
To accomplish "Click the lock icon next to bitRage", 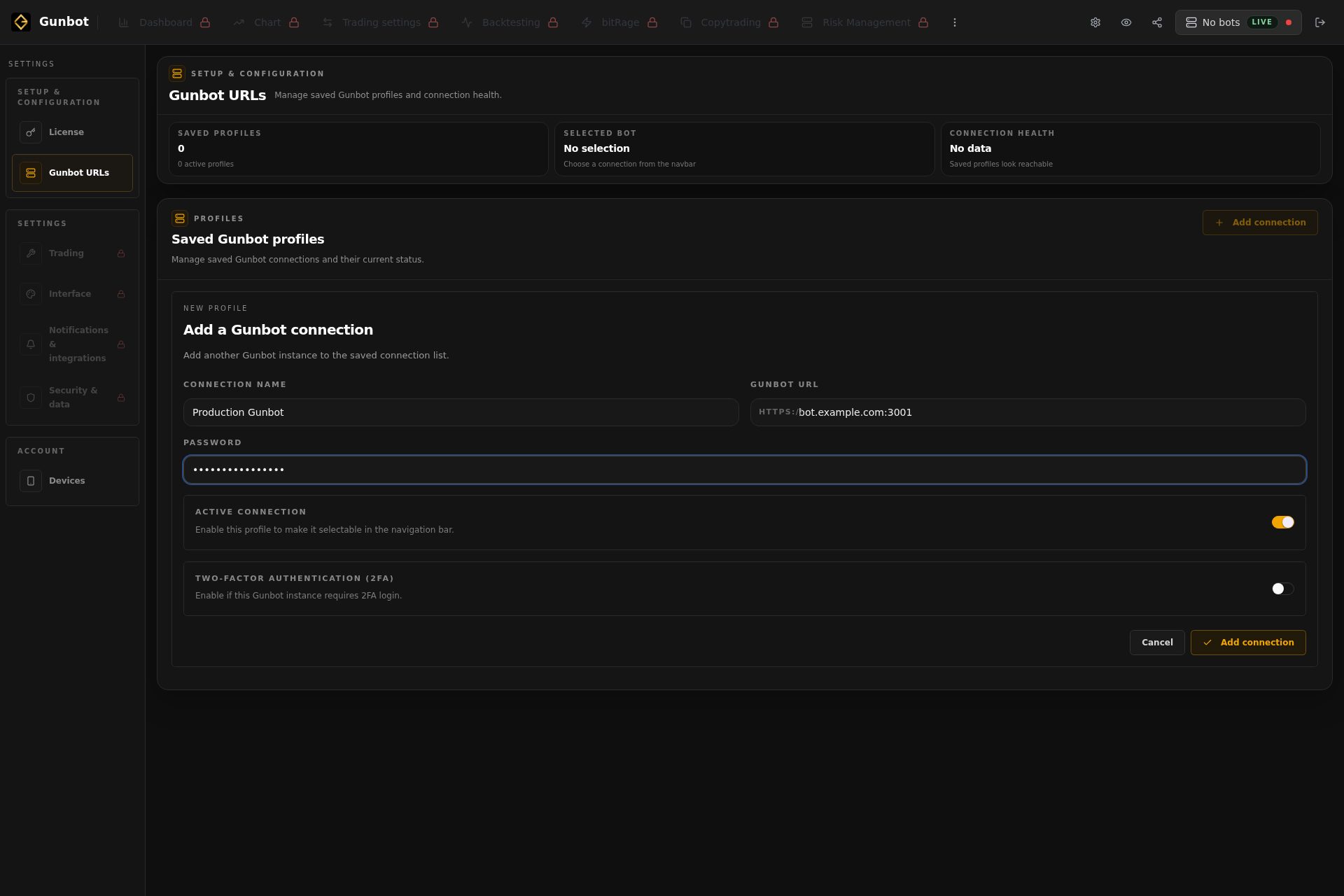I will [652, 22].
